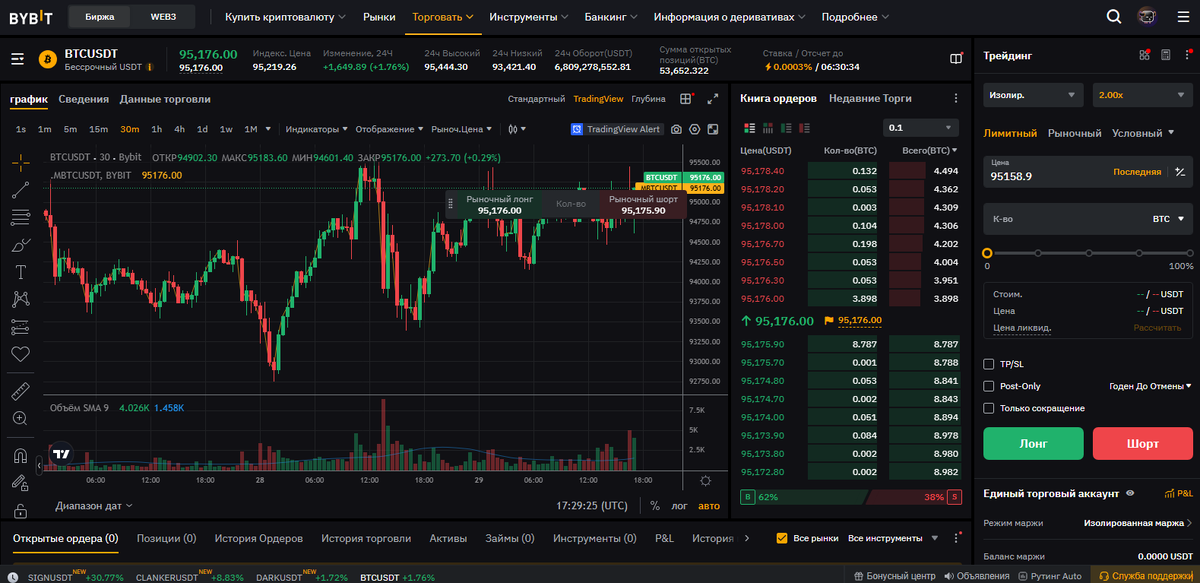The width and height of the screenshot is (1200, 583).
Task: Click the red Шорт button
Action: [x=1143, y=443]
